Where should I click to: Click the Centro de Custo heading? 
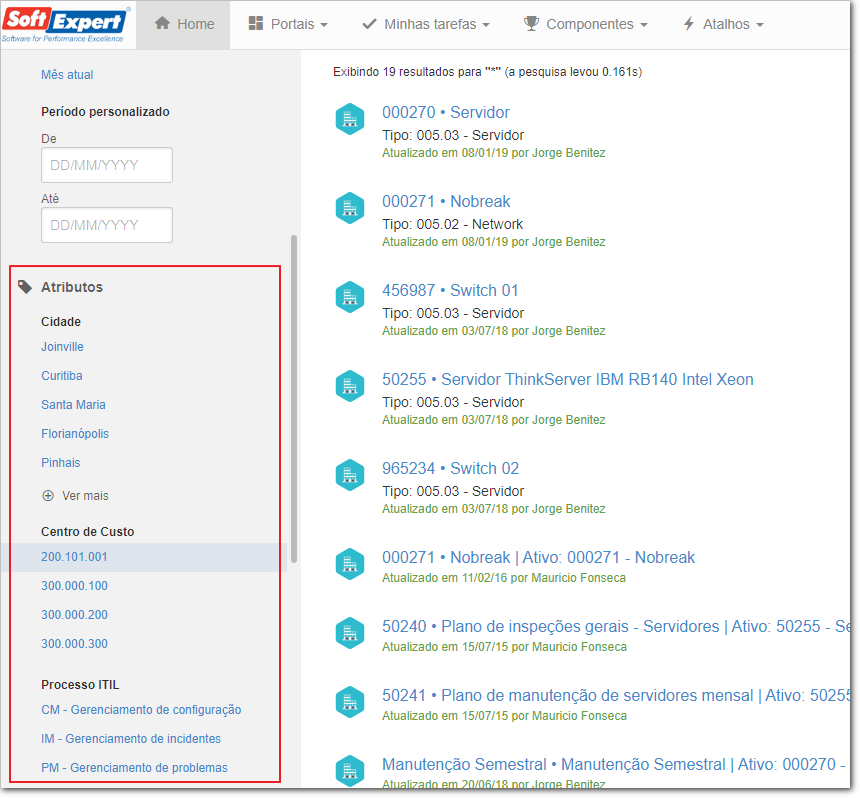(88, 532)
